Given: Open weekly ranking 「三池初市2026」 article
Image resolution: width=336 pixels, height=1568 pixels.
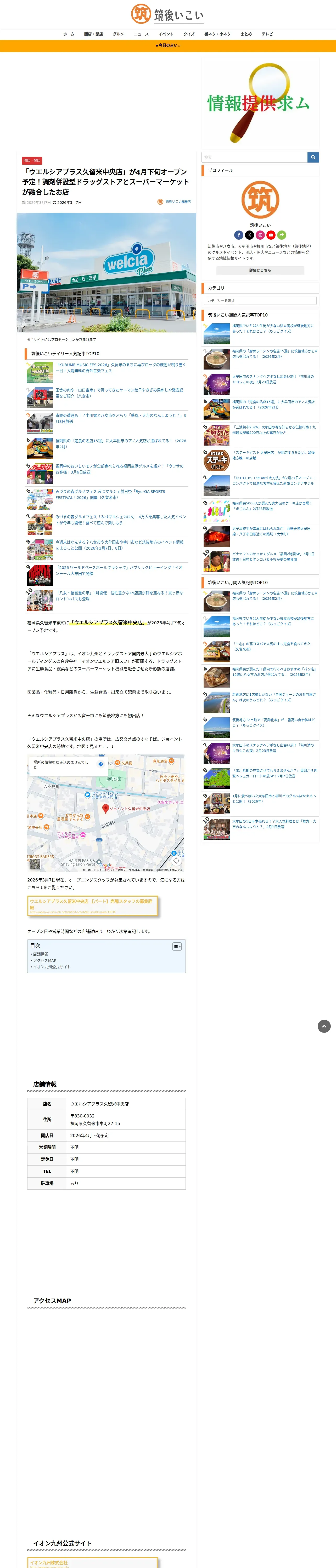Looking at the screenshot, I should (274, 430).
